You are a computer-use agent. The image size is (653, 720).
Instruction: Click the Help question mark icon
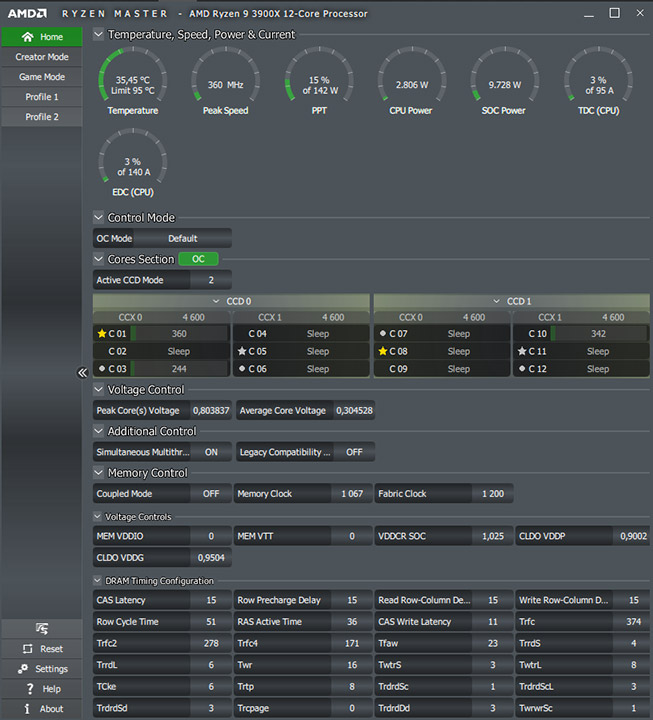(30, 689)
